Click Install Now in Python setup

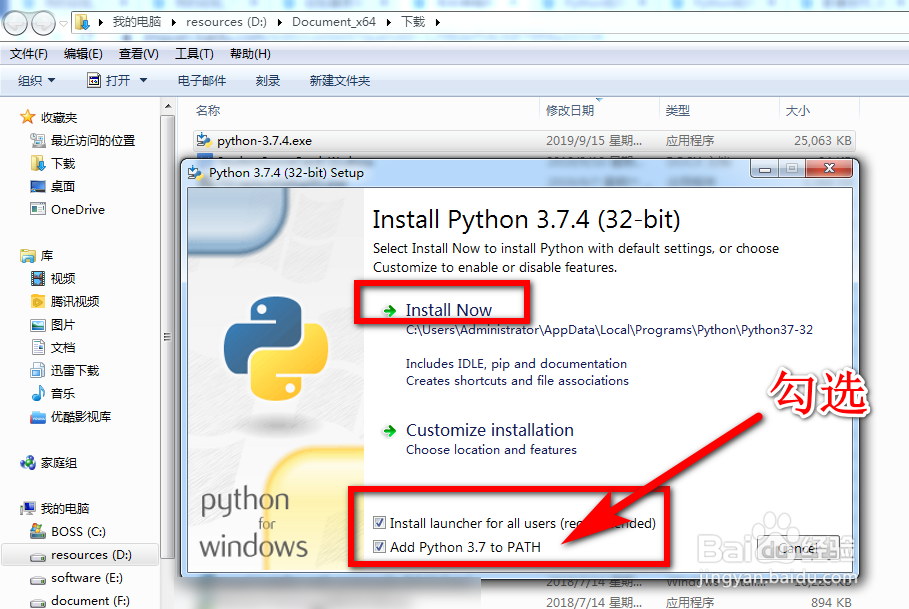(449, 310)
